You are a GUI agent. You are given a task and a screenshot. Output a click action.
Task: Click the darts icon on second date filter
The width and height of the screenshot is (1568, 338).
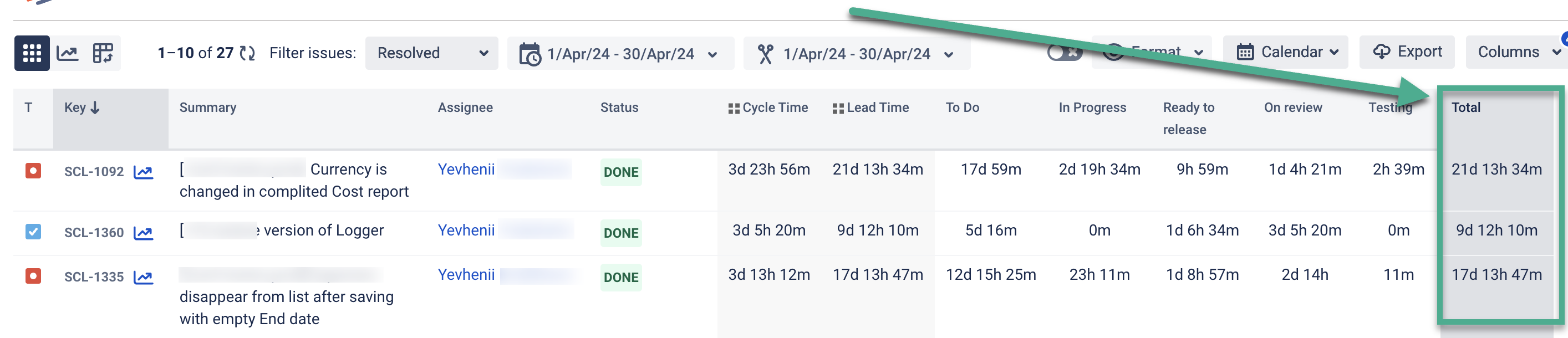[766, 54]
